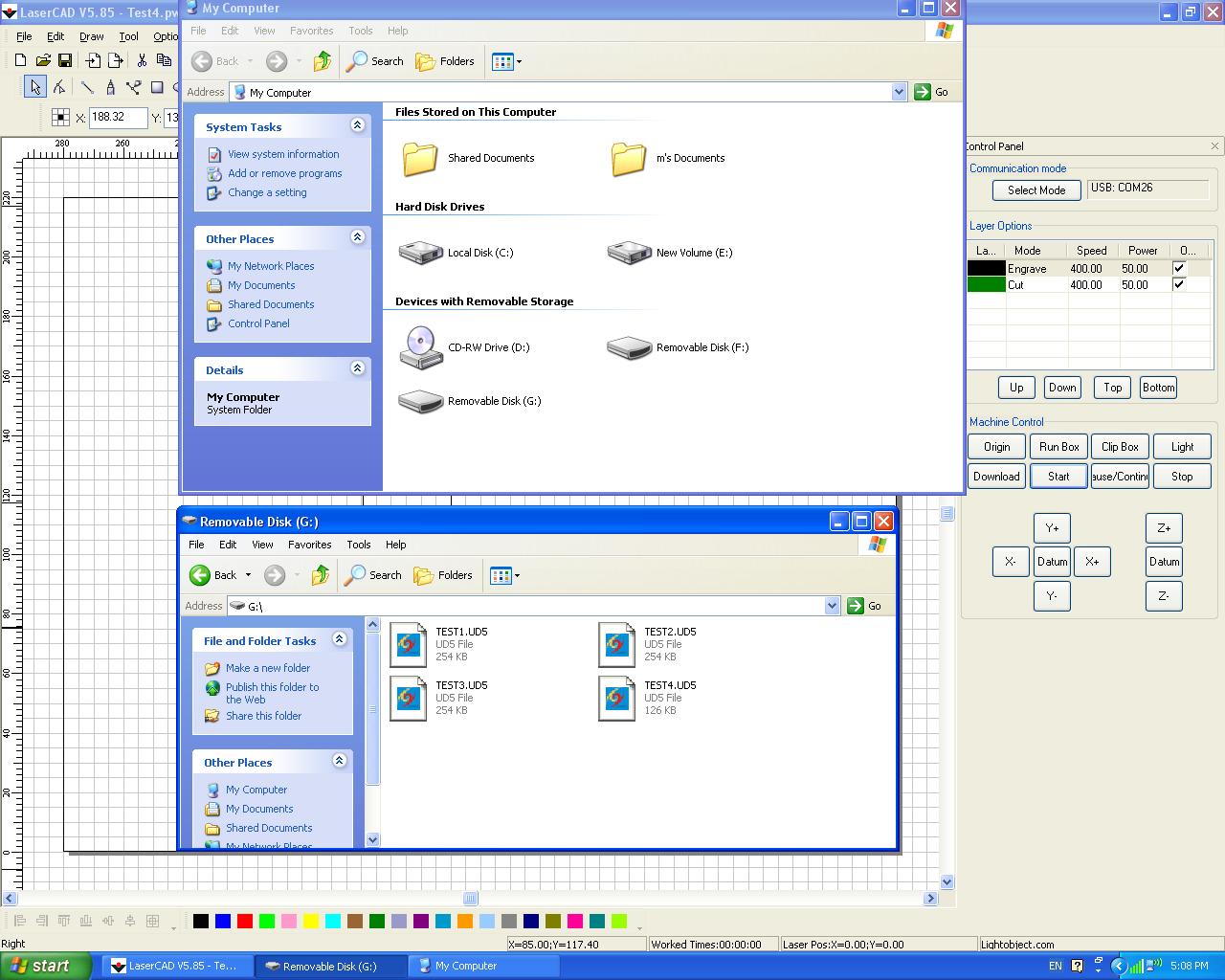Click the X coordinate input field
This screenshot has height=980, width=1225.
pos(117,117)
